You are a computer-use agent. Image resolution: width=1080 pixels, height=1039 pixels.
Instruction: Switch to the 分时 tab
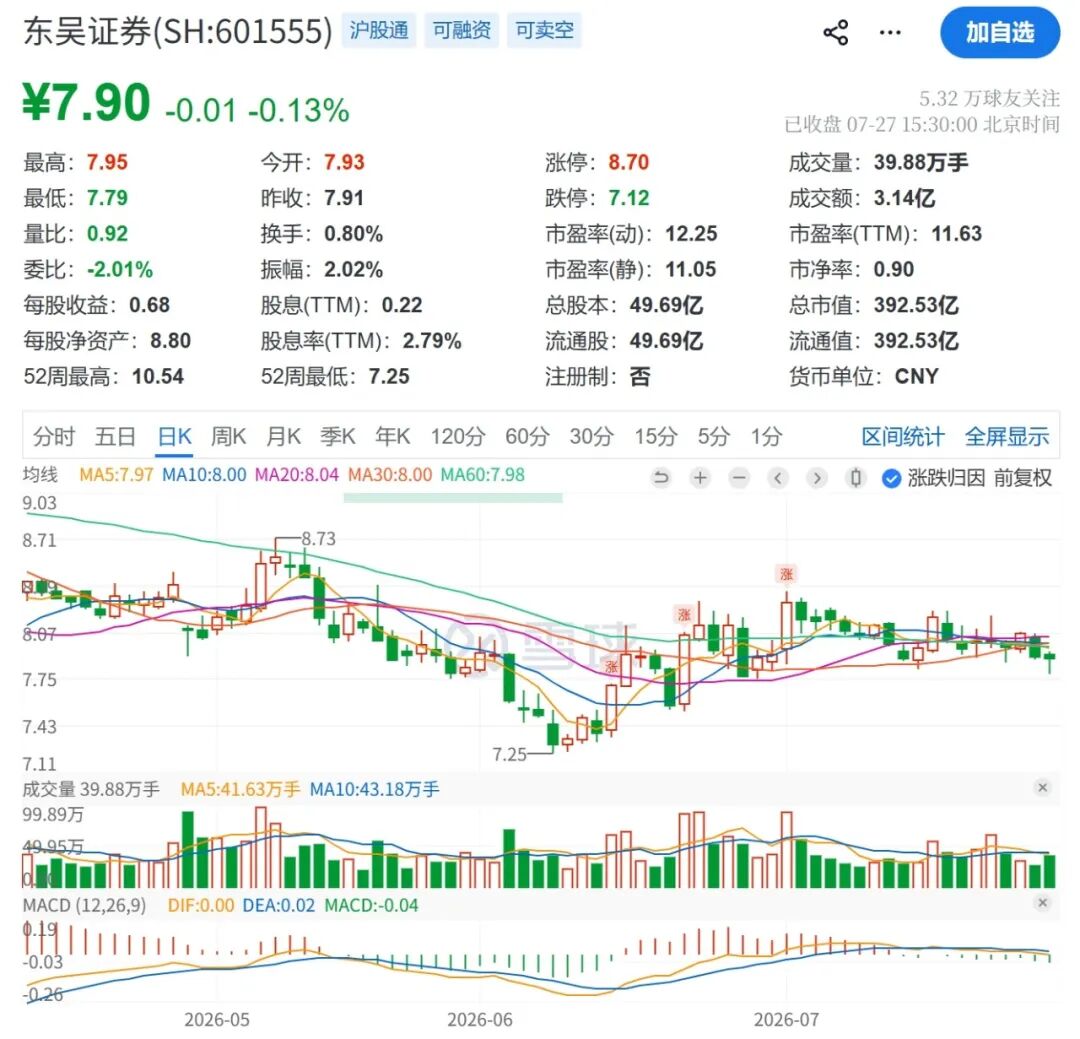54,436
